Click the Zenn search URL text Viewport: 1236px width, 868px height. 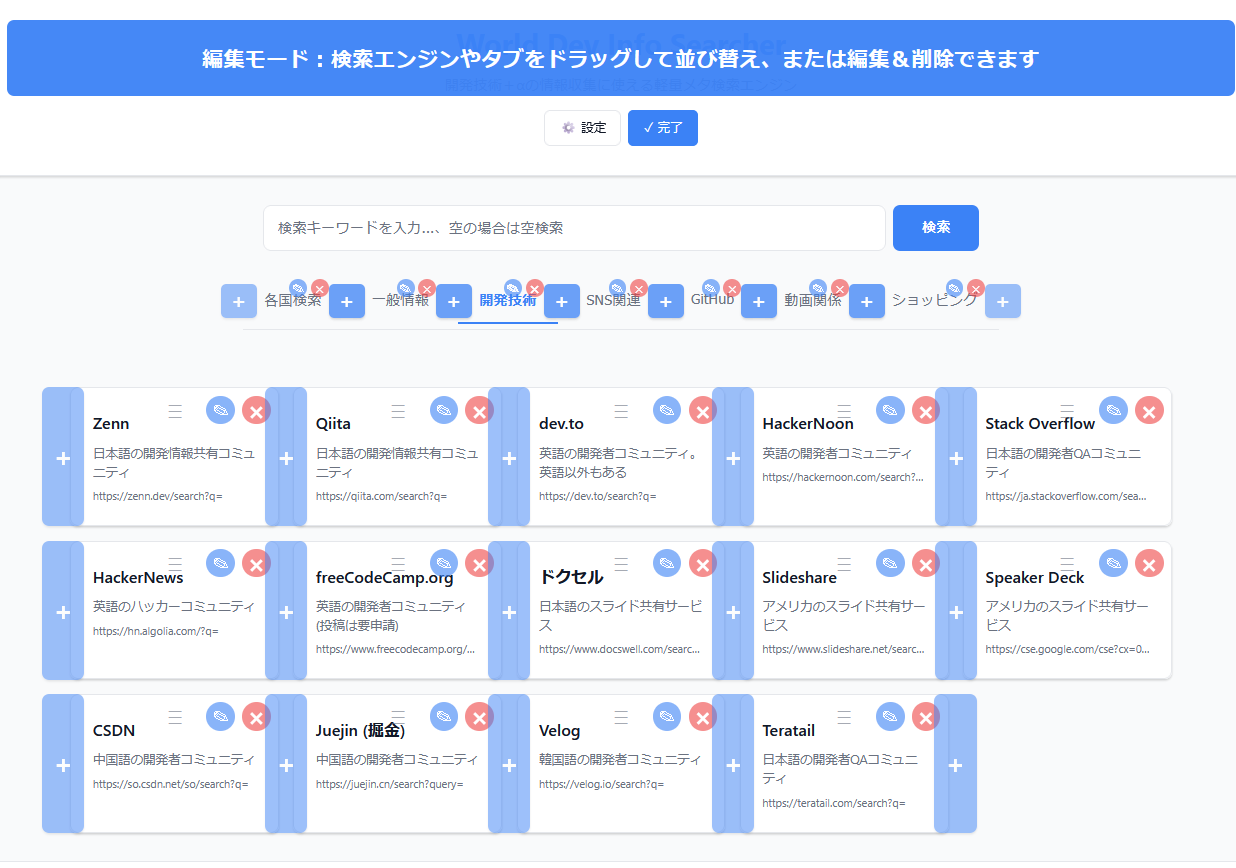tap(158, 496)
